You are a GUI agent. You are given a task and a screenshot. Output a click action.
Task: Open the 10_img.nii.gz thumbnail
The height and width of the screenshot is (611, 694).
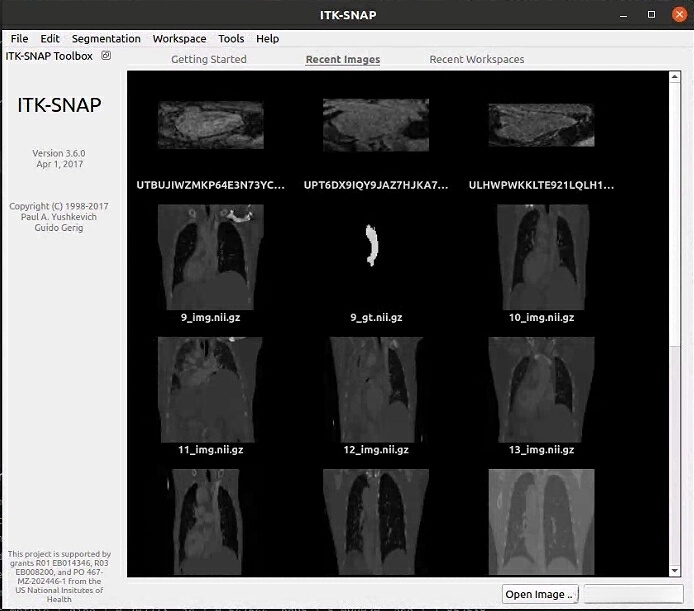[541, 257]
